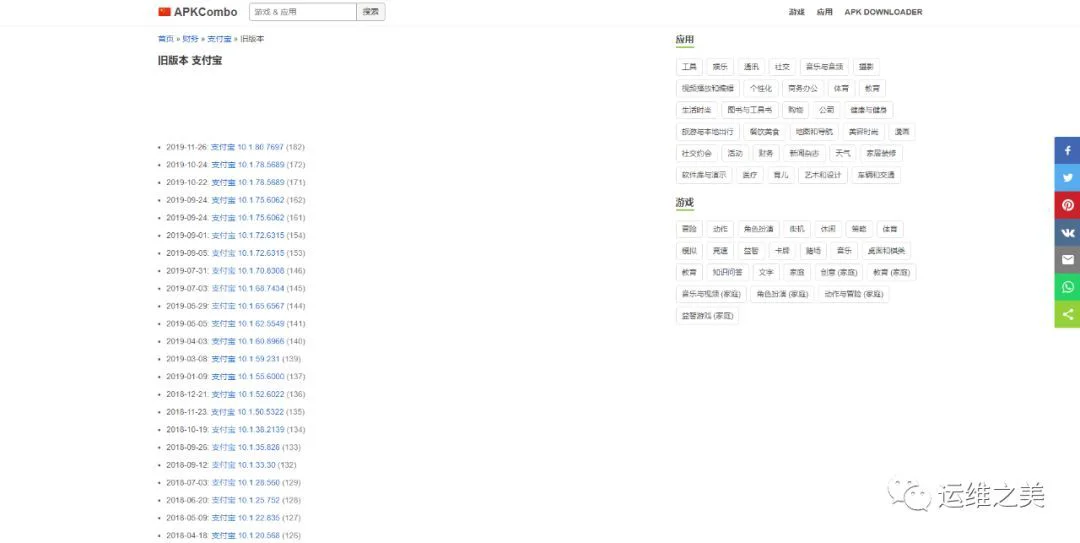
Task: Select the 医疗 app category tag
Action: click(x=750, y=175)
